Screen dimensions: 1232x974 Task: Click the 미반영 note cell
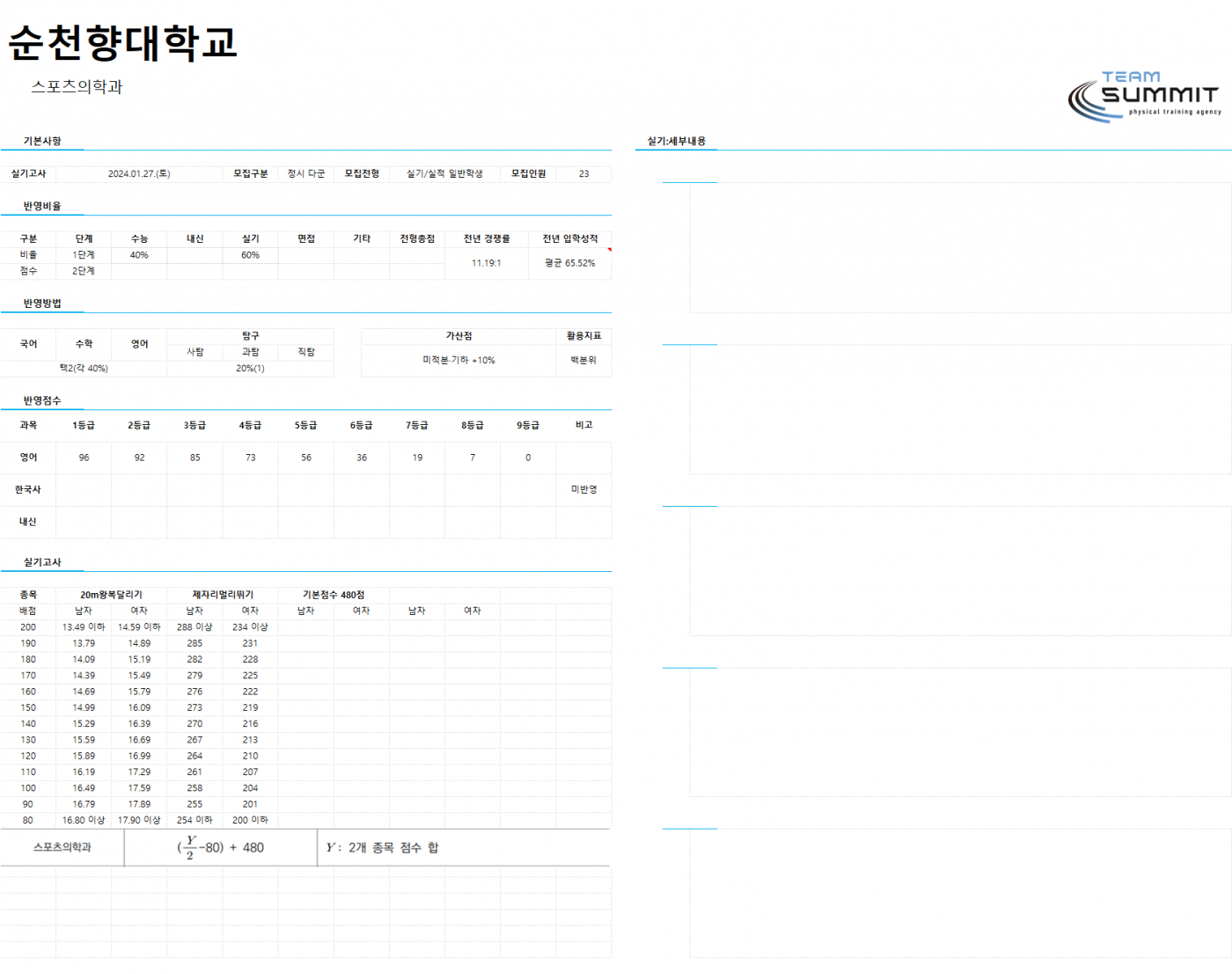[583, 489]
